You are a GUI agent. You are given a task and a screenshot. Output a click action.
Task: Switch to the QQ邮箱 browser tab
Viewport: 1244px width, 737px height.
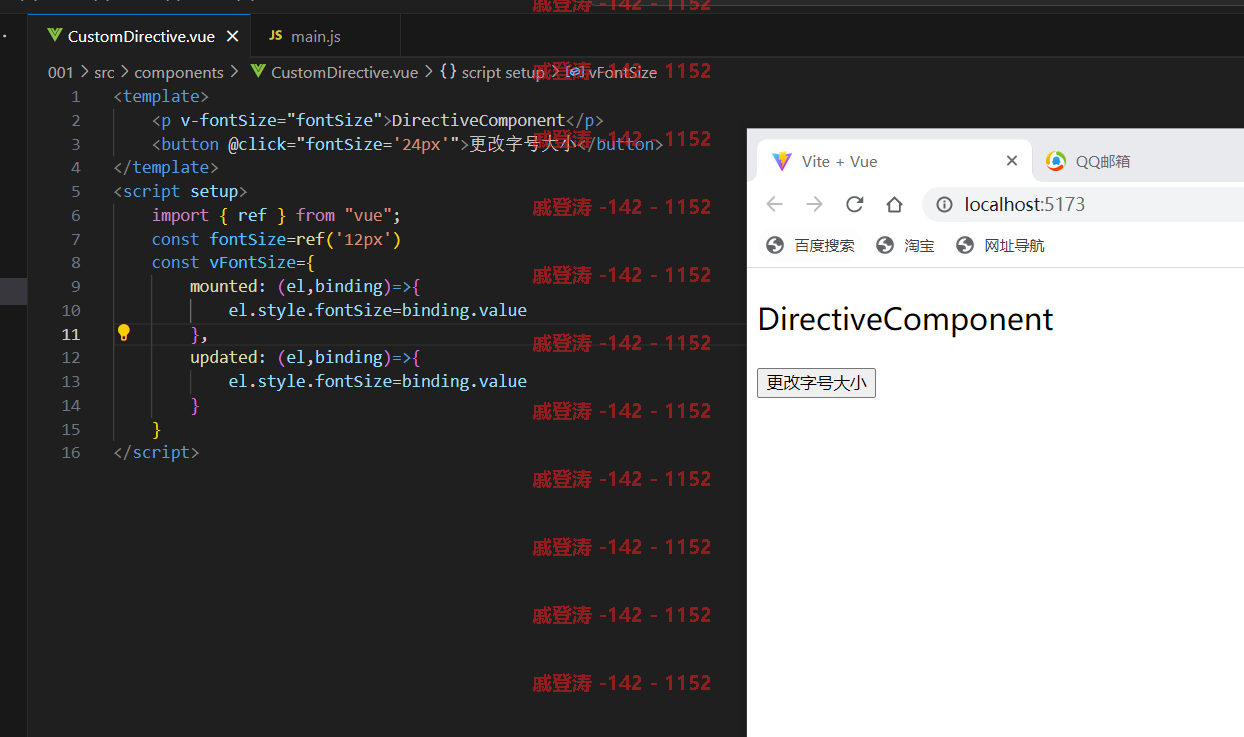pos(1102,161)
